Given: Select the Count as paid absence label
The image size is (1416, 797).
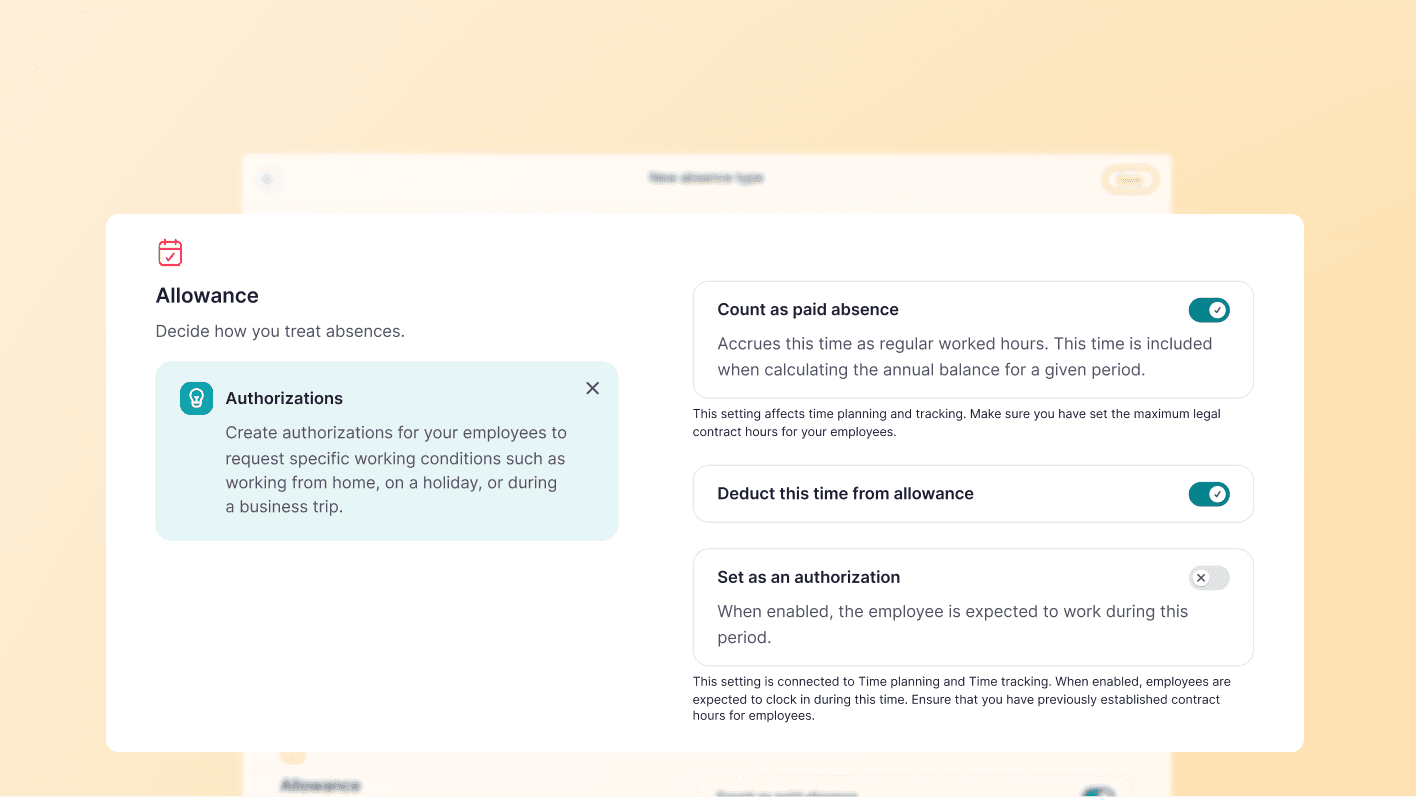Looking at the screenshot, I should click(x=808, y=310).
